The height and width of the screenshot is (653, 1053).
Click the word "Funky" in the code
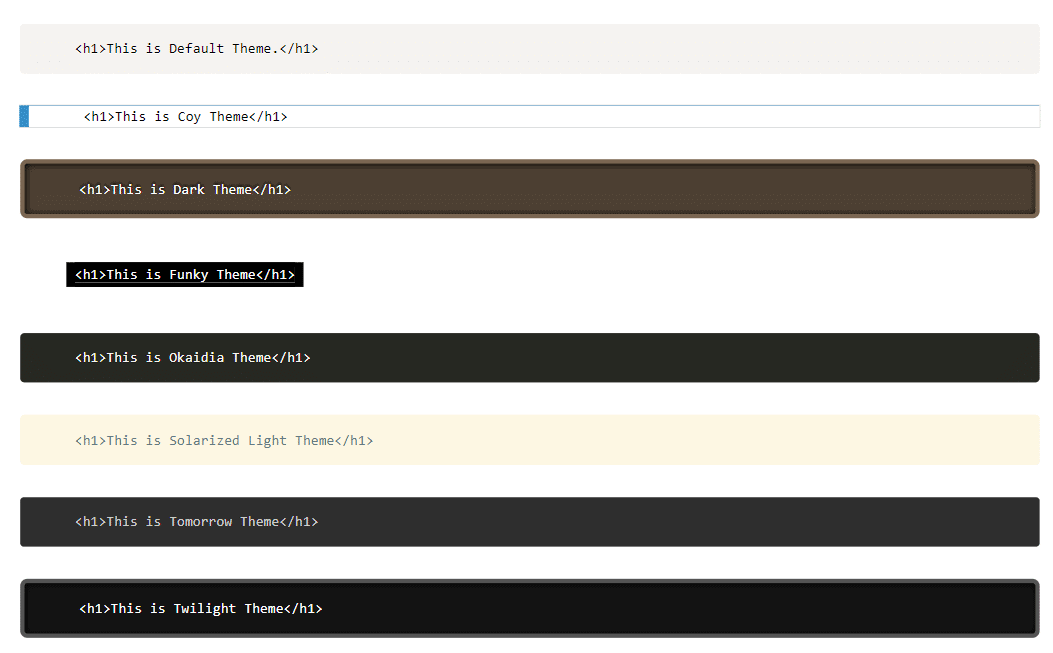click(188, 275)
